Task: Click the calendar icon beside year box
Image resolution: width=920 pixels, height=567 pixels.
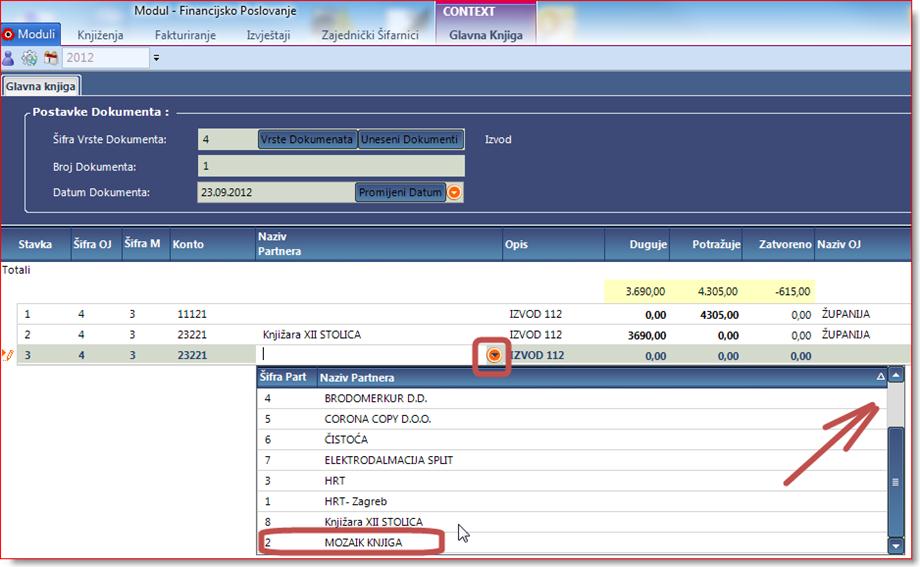Action: tap(51, 58)
